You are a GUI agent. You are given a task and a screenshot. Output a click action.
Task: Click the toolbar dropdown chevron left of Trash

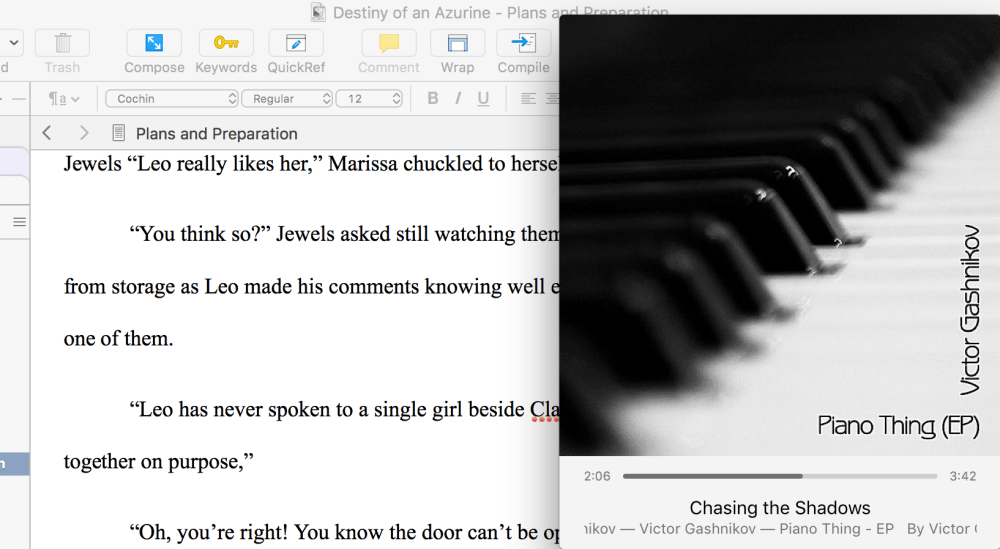pyautogui.click(x=13, y=43)
